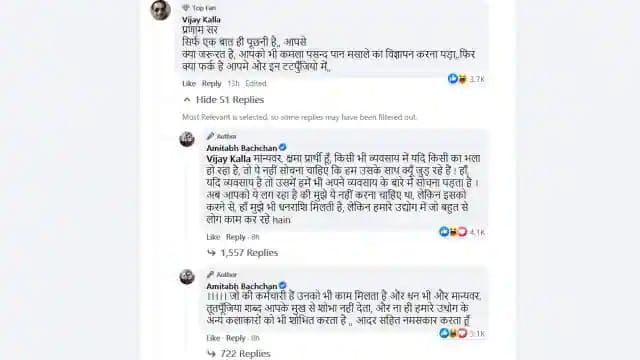
Task: Open the tagged Vijay Kalla mention in reply
Action: click(229, 159)
